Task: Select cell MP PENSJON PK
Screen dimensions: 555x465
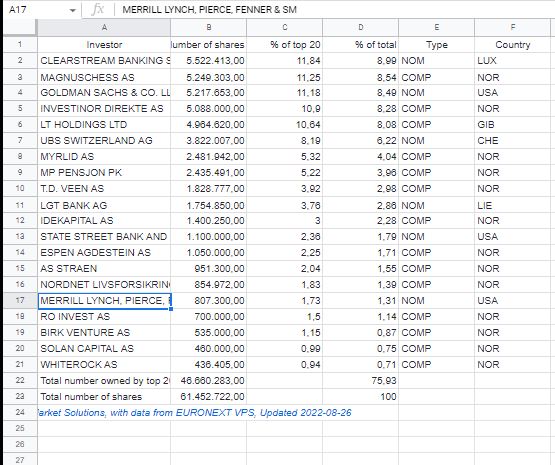Action: 104,172
